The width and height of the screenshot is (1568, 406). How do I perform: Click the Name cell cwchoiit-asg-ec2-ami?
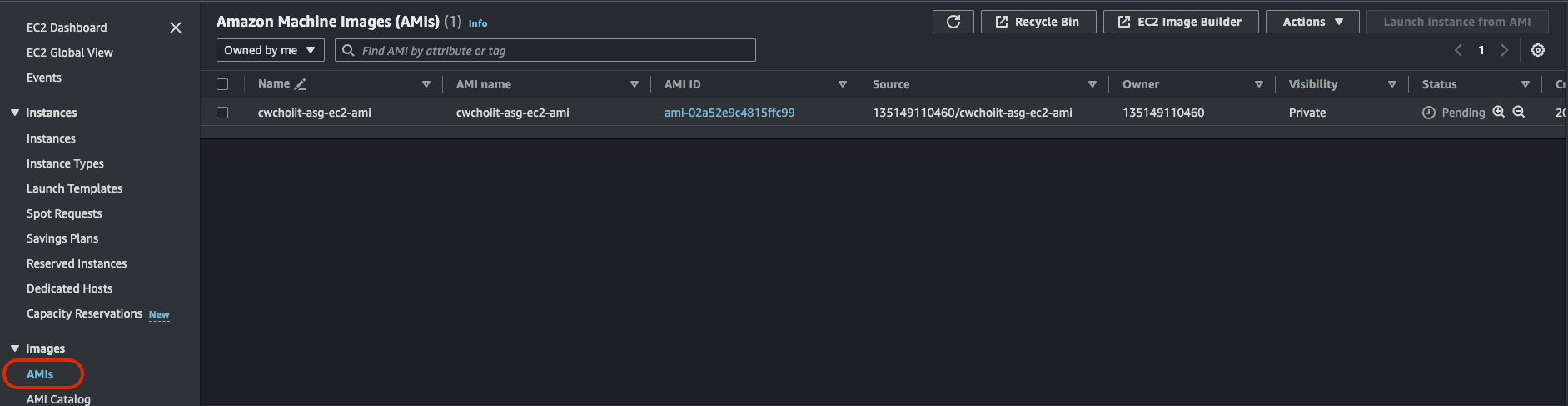pyautogui.click(x=315, y=113)
